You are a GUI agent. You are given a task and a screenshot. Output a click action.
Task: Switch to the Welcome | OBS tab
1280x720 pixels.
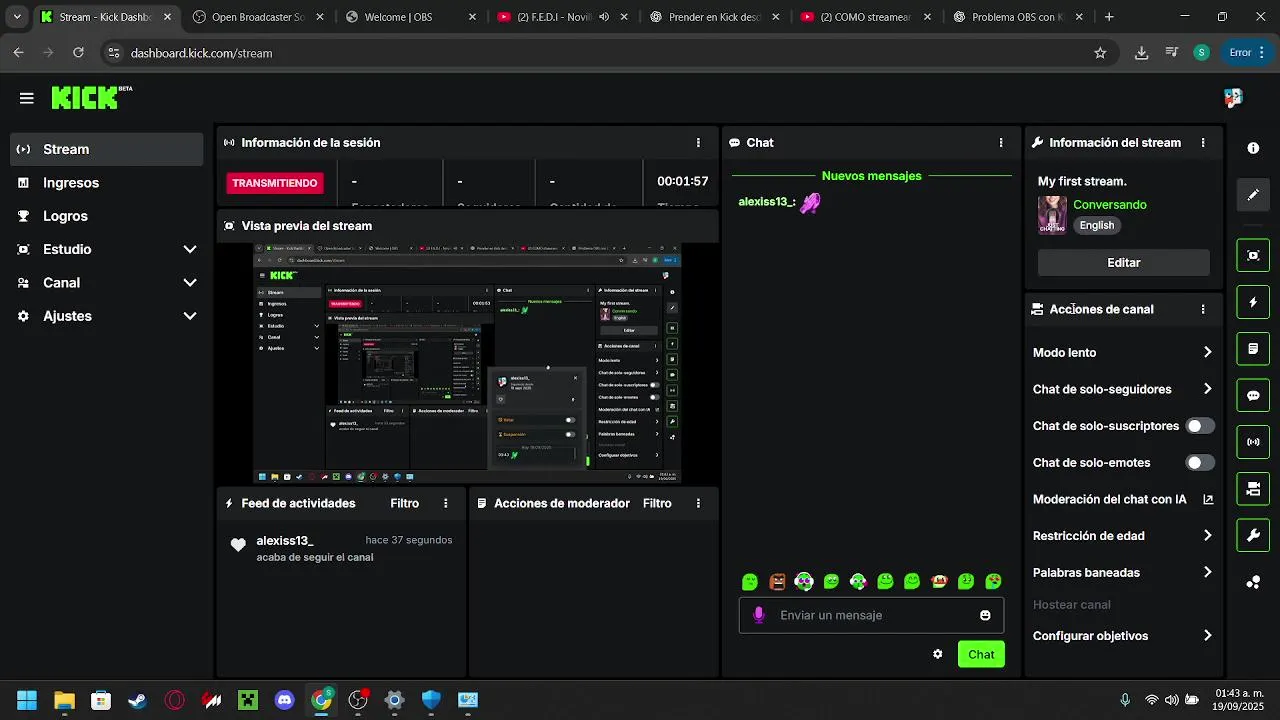pyautogui.click(x=408, y=17)
